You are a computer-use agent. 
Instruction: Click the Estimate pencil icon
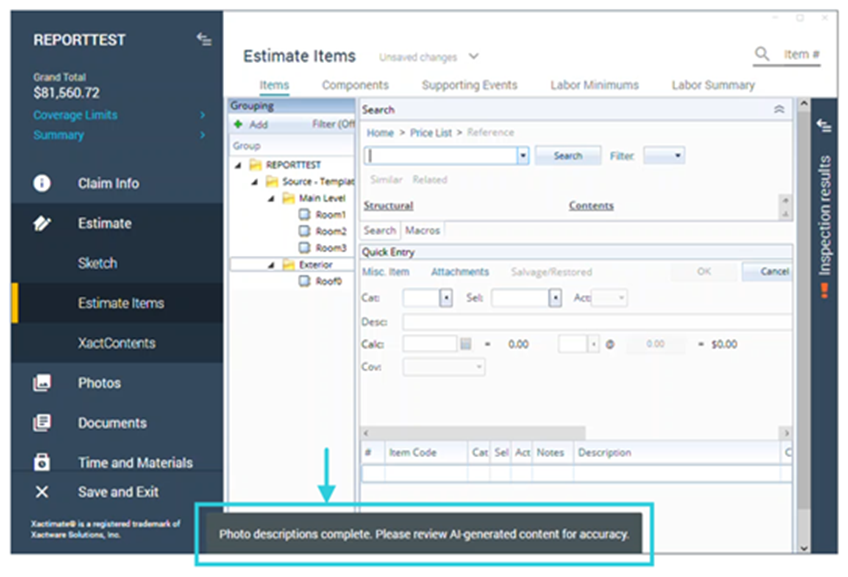[42, 223]
